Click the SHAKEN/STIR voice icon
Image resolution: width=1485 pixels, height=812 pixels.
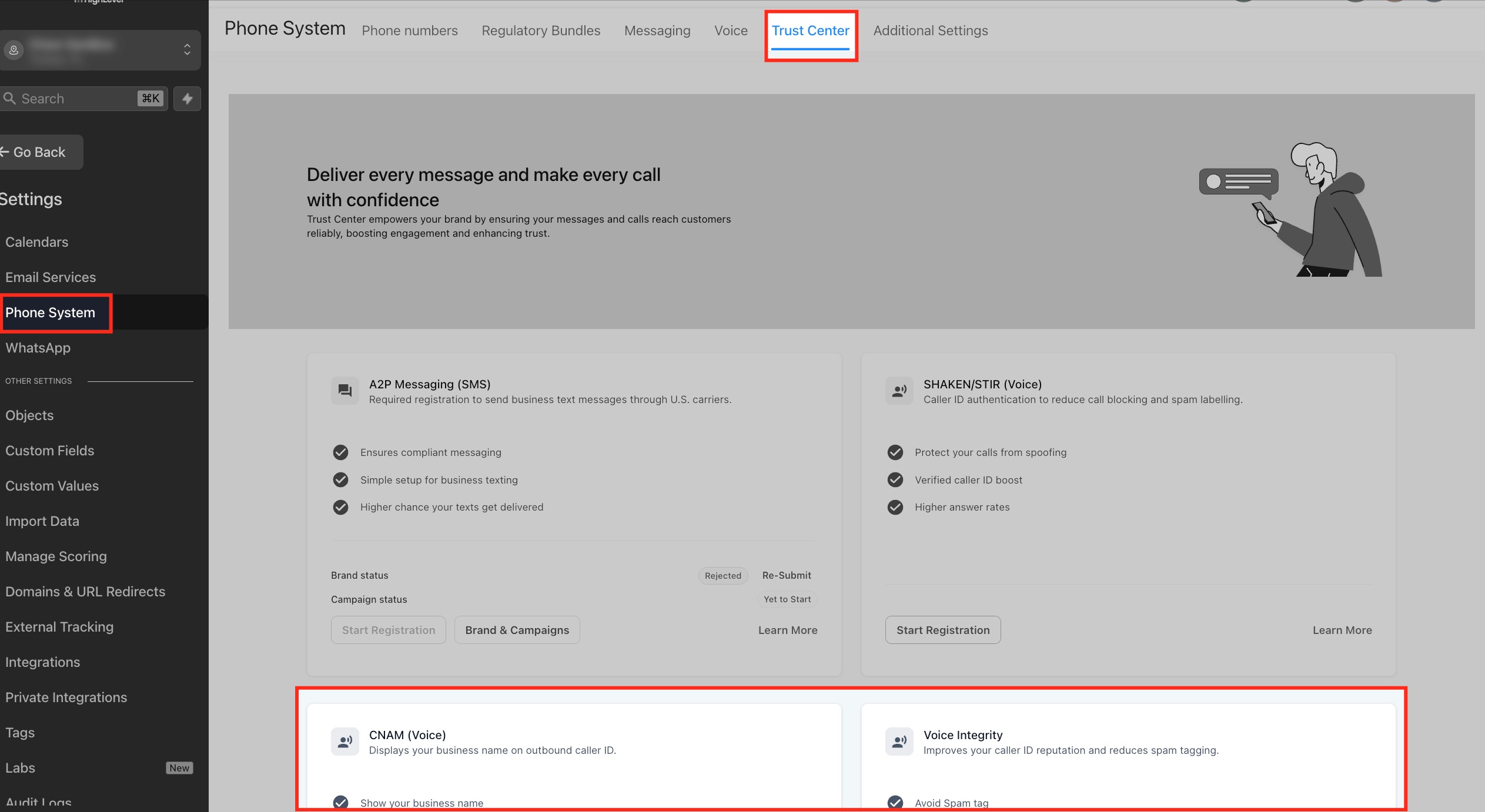pos(899,391)
